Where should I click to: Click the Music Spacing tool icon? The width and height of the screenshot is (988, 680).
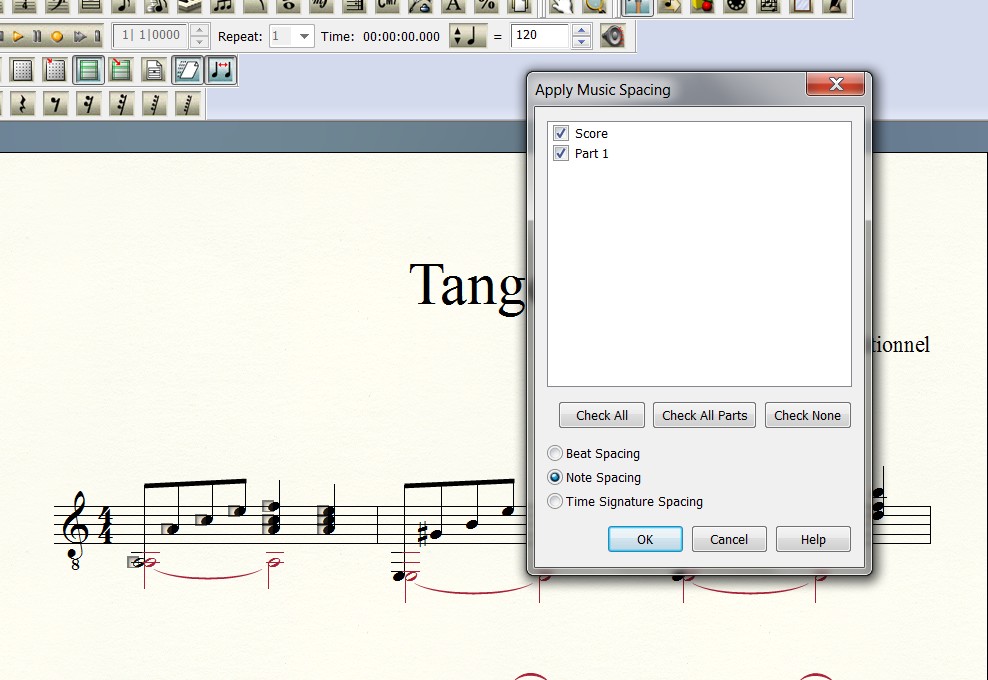[221, 70]
